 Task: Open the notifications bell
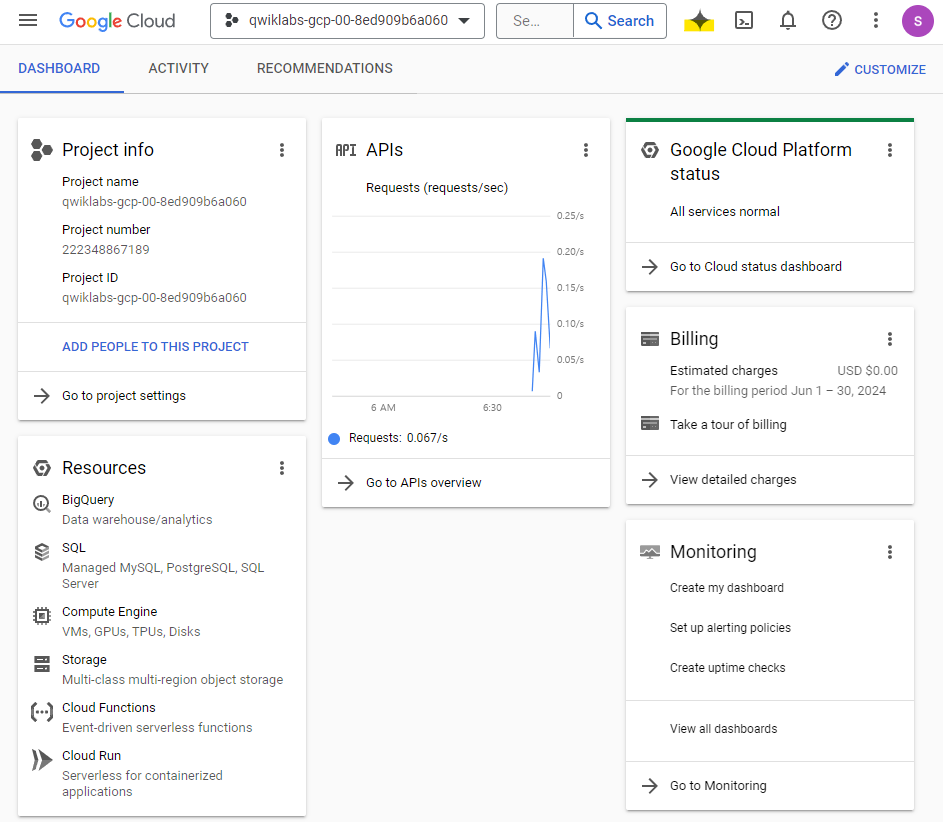coord(788,21)
